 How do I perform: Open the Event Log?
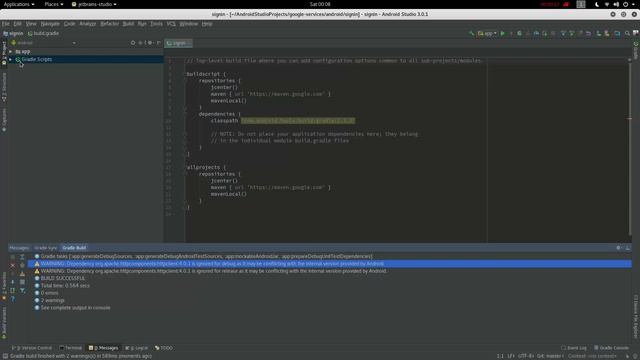pyautogui.click(x=574, y=348)
